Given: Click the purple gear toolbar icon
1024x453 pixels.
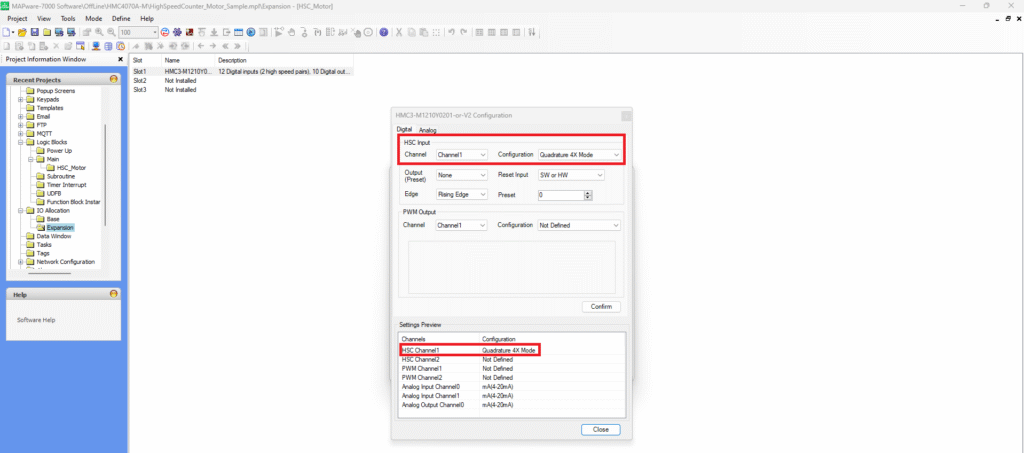Looking at the screenshot, I should point(177,32).
